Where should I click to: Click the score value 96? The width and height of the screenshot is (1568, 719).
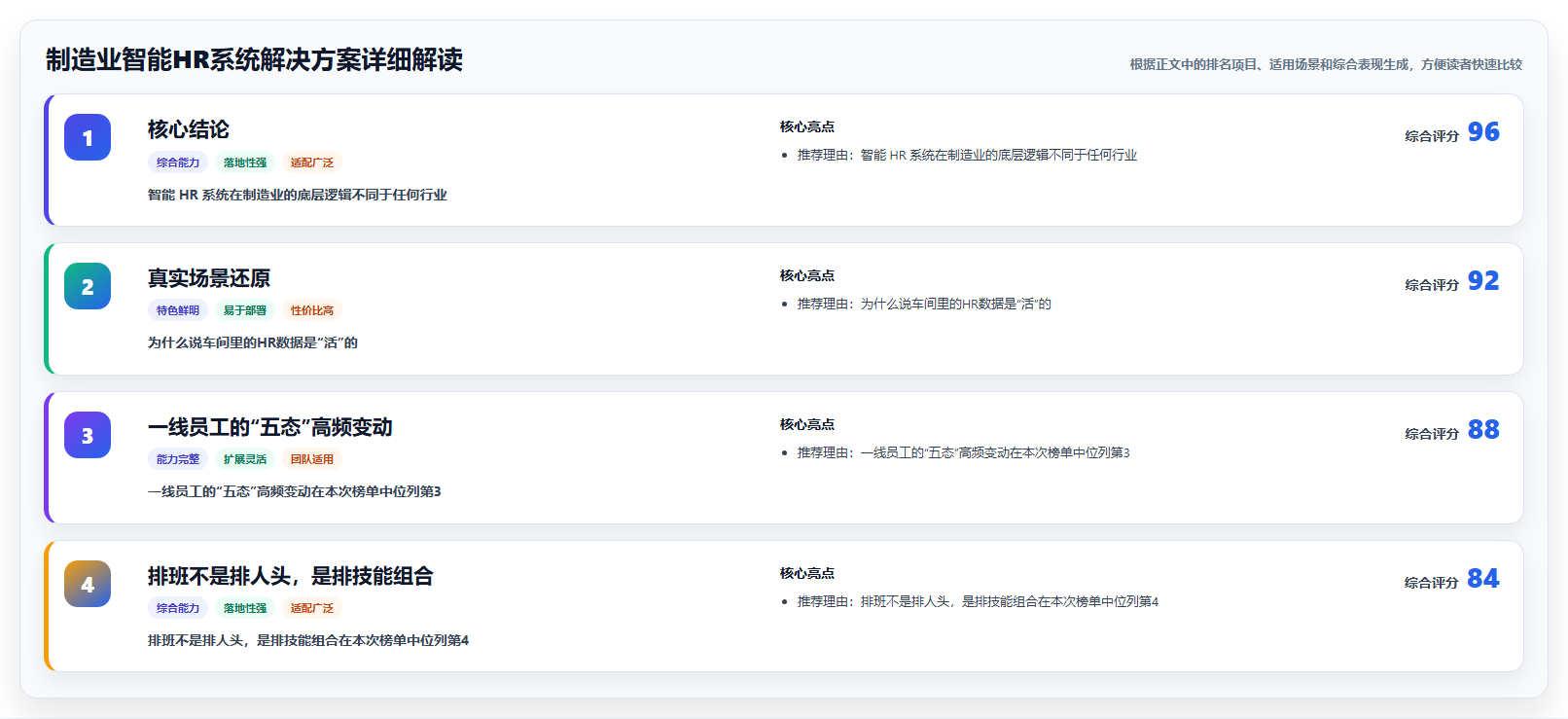click(1483, 131)
